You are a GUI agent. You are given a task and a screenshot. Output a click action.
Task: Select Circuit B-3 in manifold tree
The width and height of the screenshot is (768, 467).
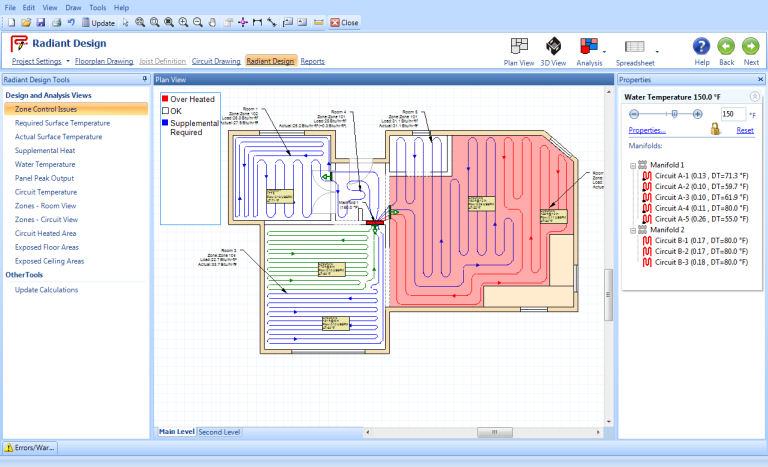[x=696, y=262]
